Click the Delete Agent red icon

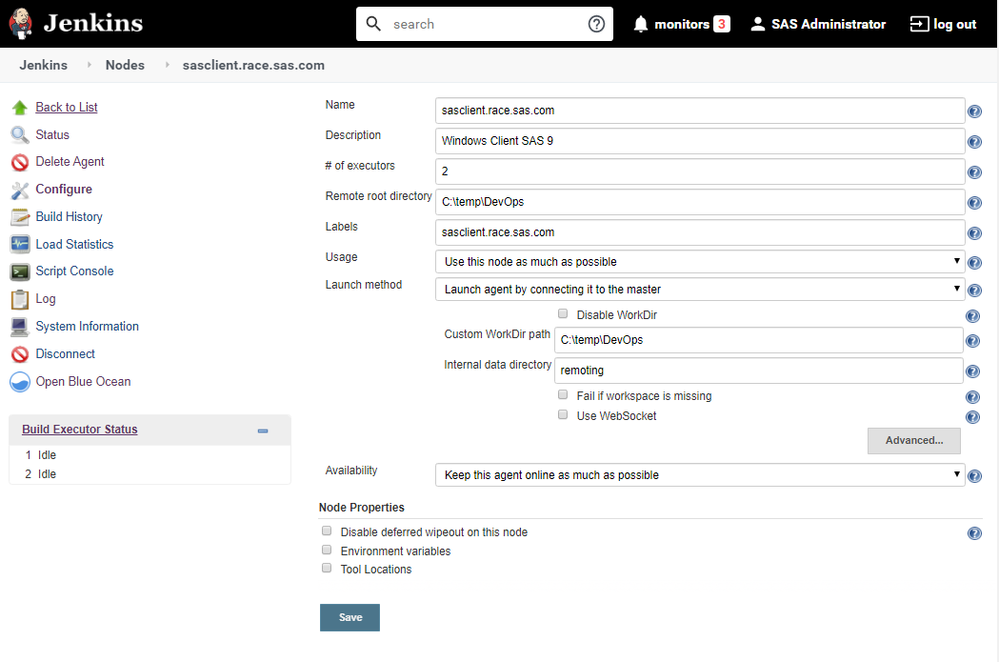click(19, 162)
